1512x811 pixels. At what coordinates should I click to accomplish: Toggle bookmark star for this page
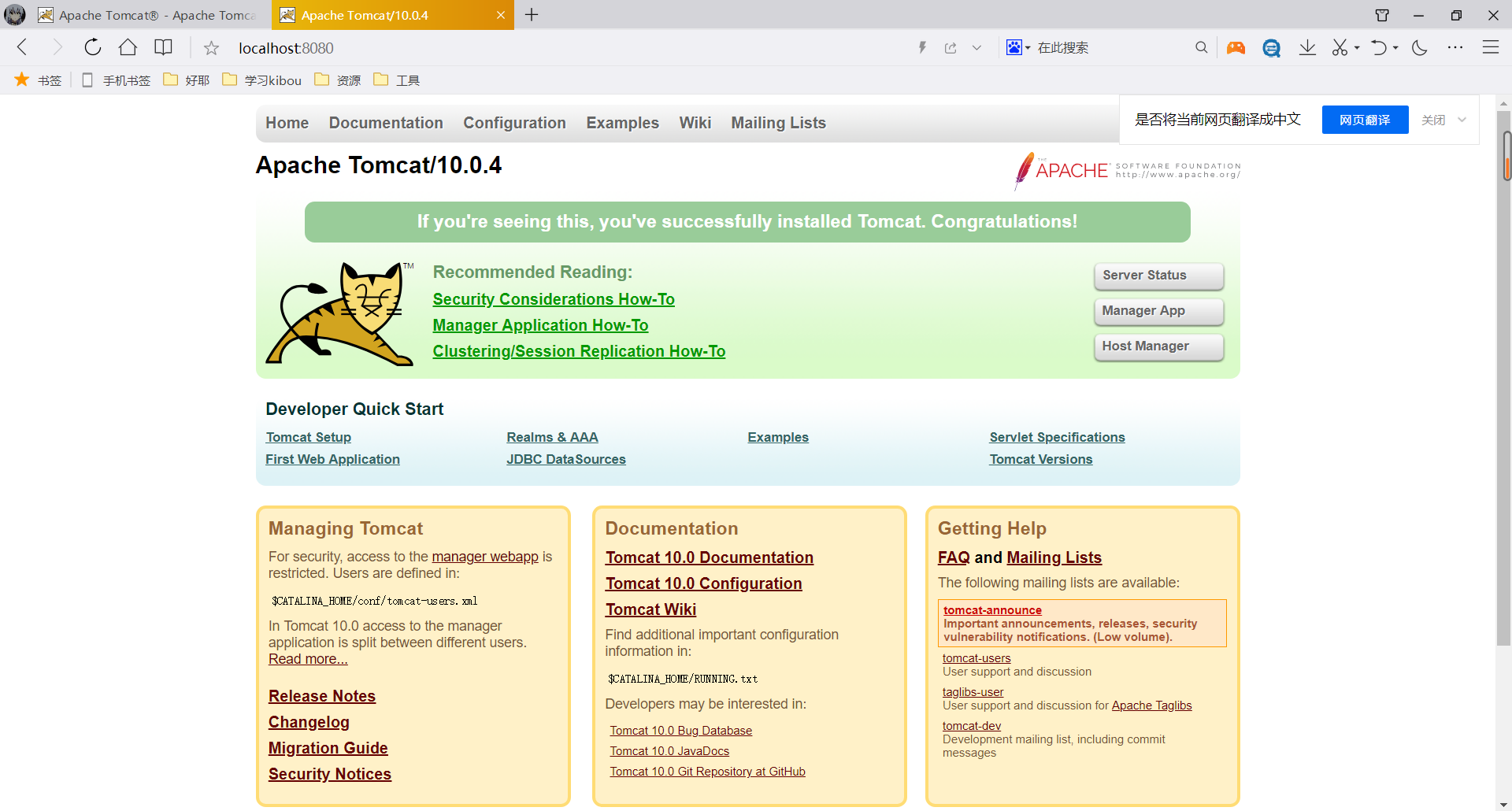point(211,48)
